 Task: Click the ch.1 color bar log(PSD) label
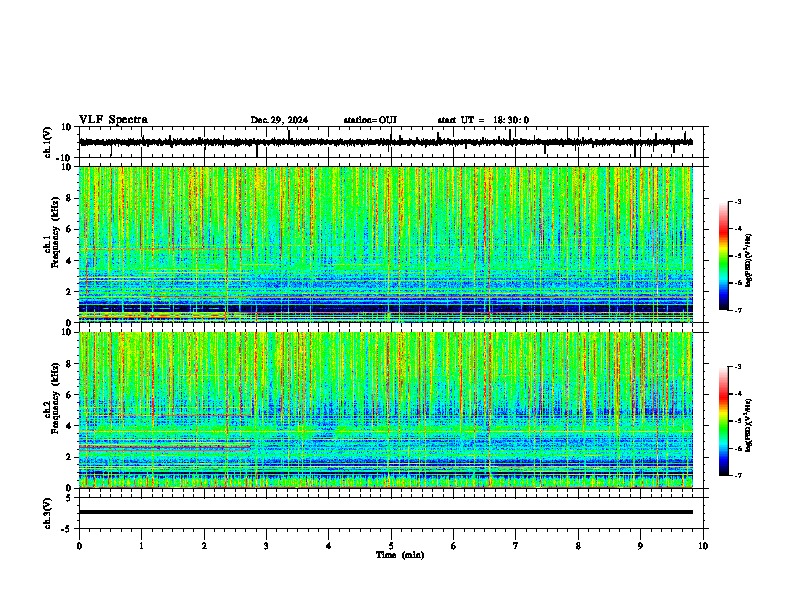[749, 261]
